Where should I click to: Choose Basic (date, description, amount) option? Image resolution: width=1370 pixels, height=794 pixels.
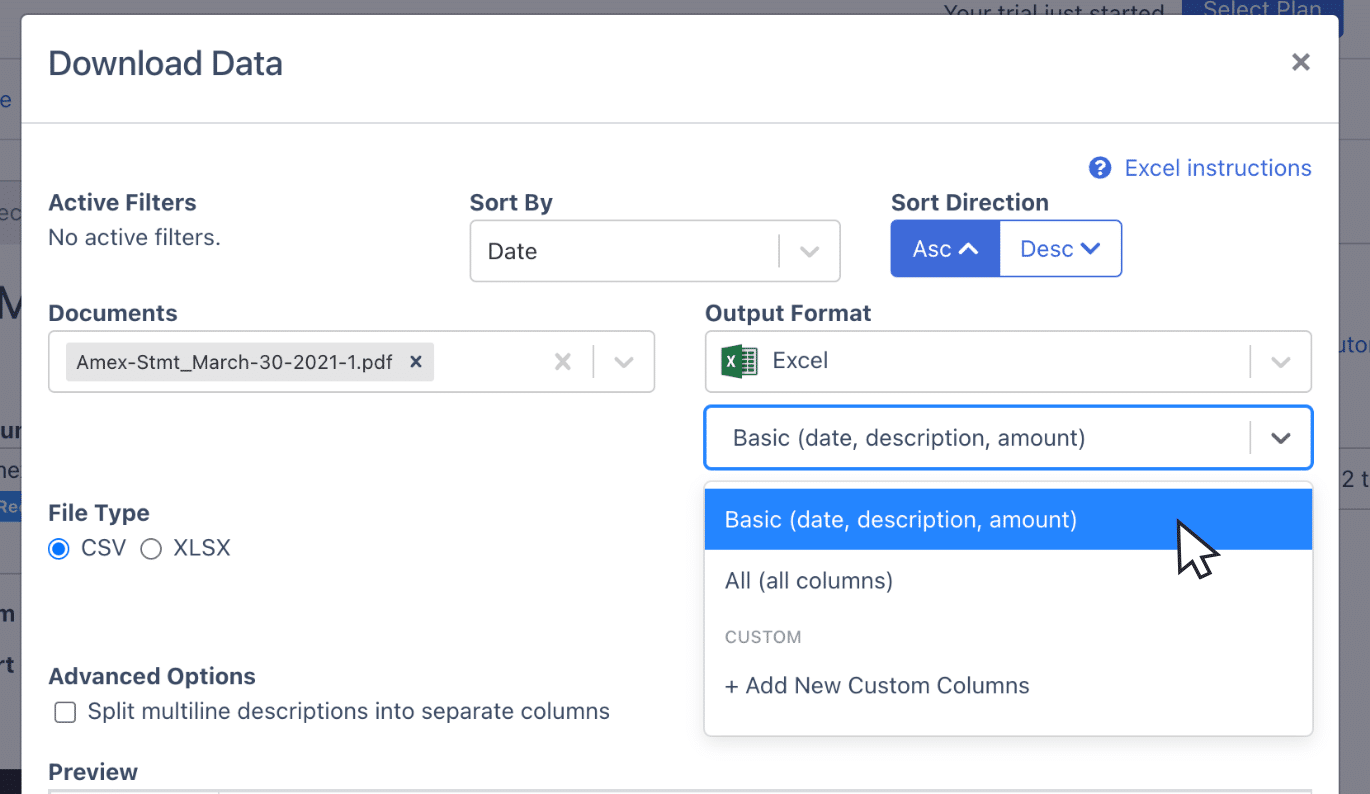point(1008,520)
